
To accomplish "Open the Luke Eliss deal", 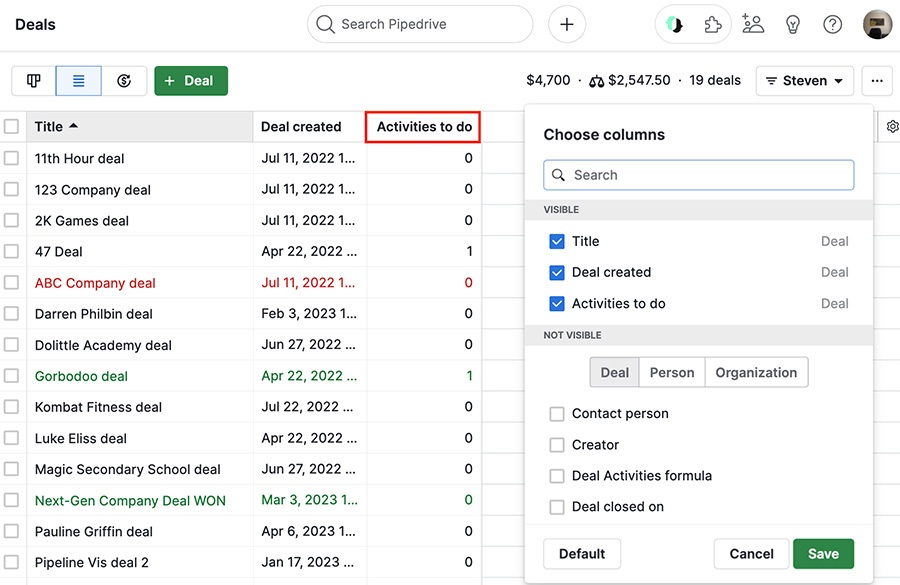I will pyautogui.click(x=80, y=439).
